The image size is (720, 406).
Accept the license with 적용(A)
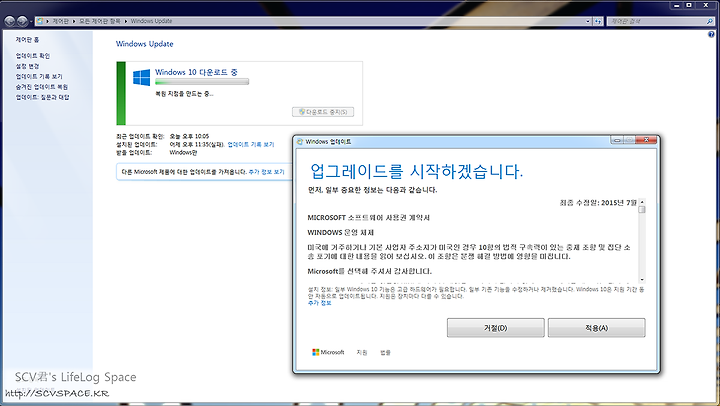coord(596,328)
